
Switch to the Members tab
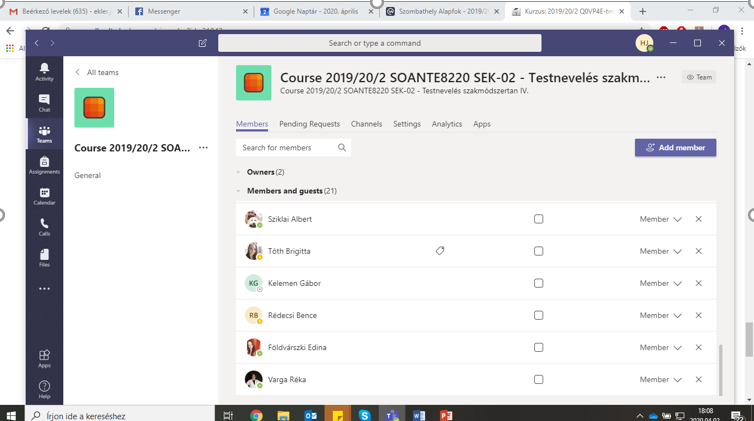pyautogui.click(x=252, y=124)
